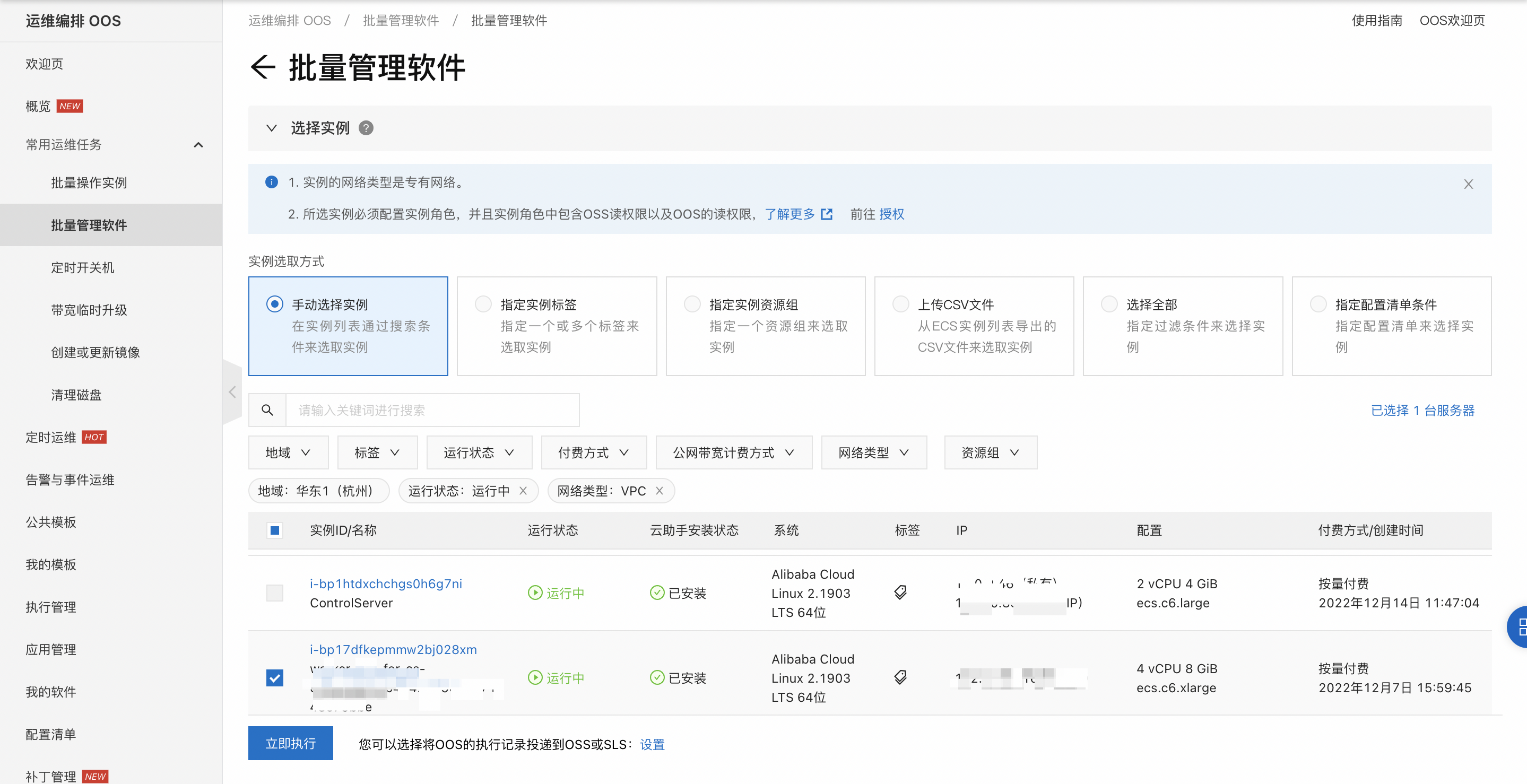Click the 地域：华东1（杭州） filter tag
This screenshot has width=1527, height=784.
(x=319, y=491)
